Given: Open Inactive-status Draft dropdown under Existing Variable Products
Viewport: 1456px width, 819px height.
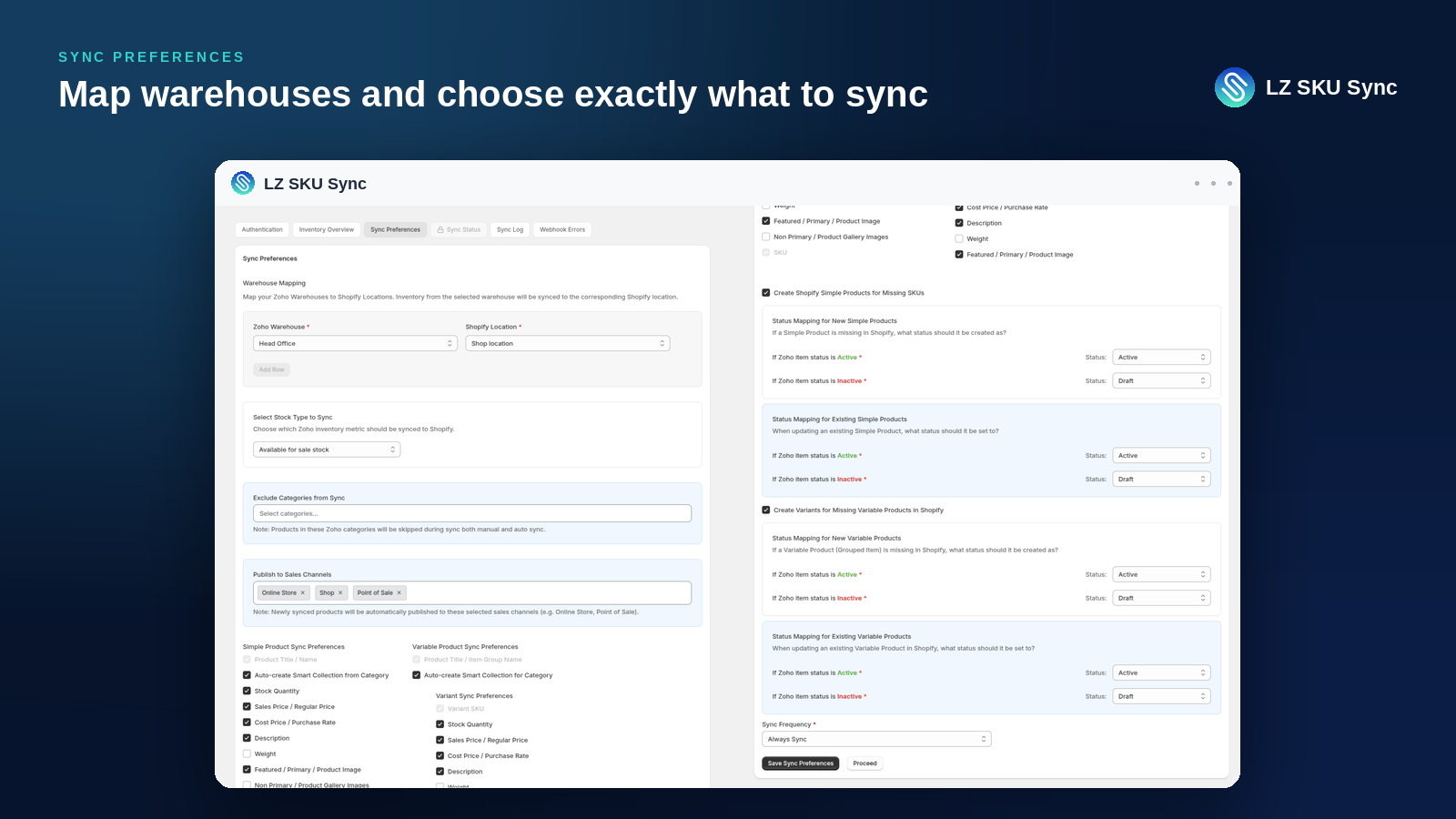Looking at the screenshot, I should point(1162,697).
